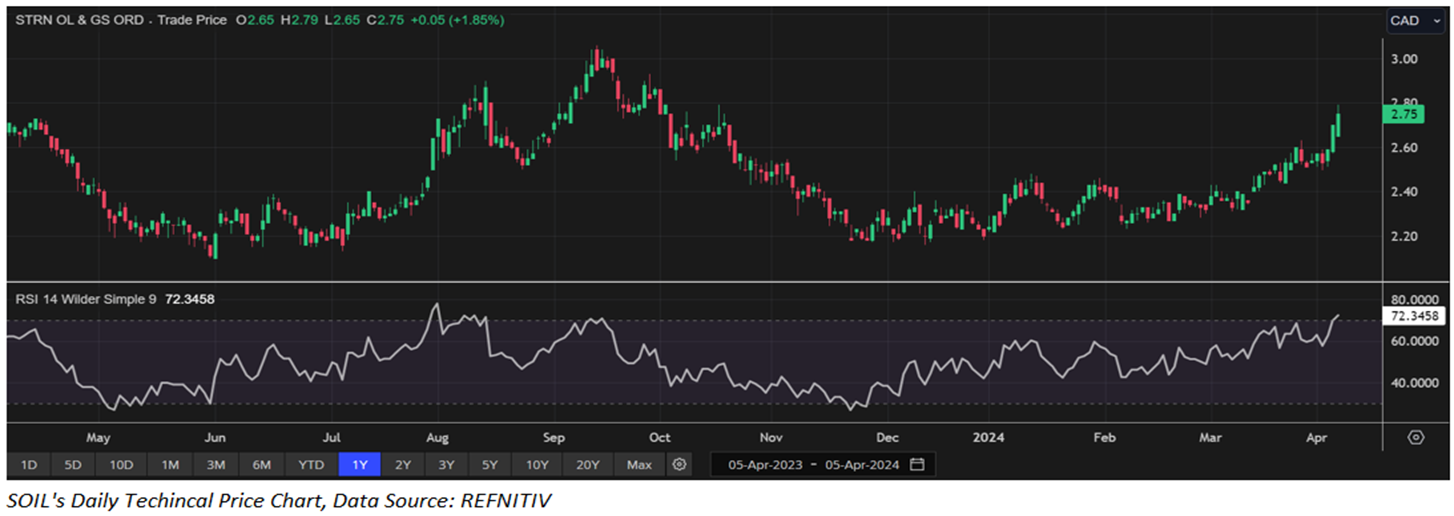Switch to 10D time range
Screen dimensions: 1454x516
pos(122,464)
